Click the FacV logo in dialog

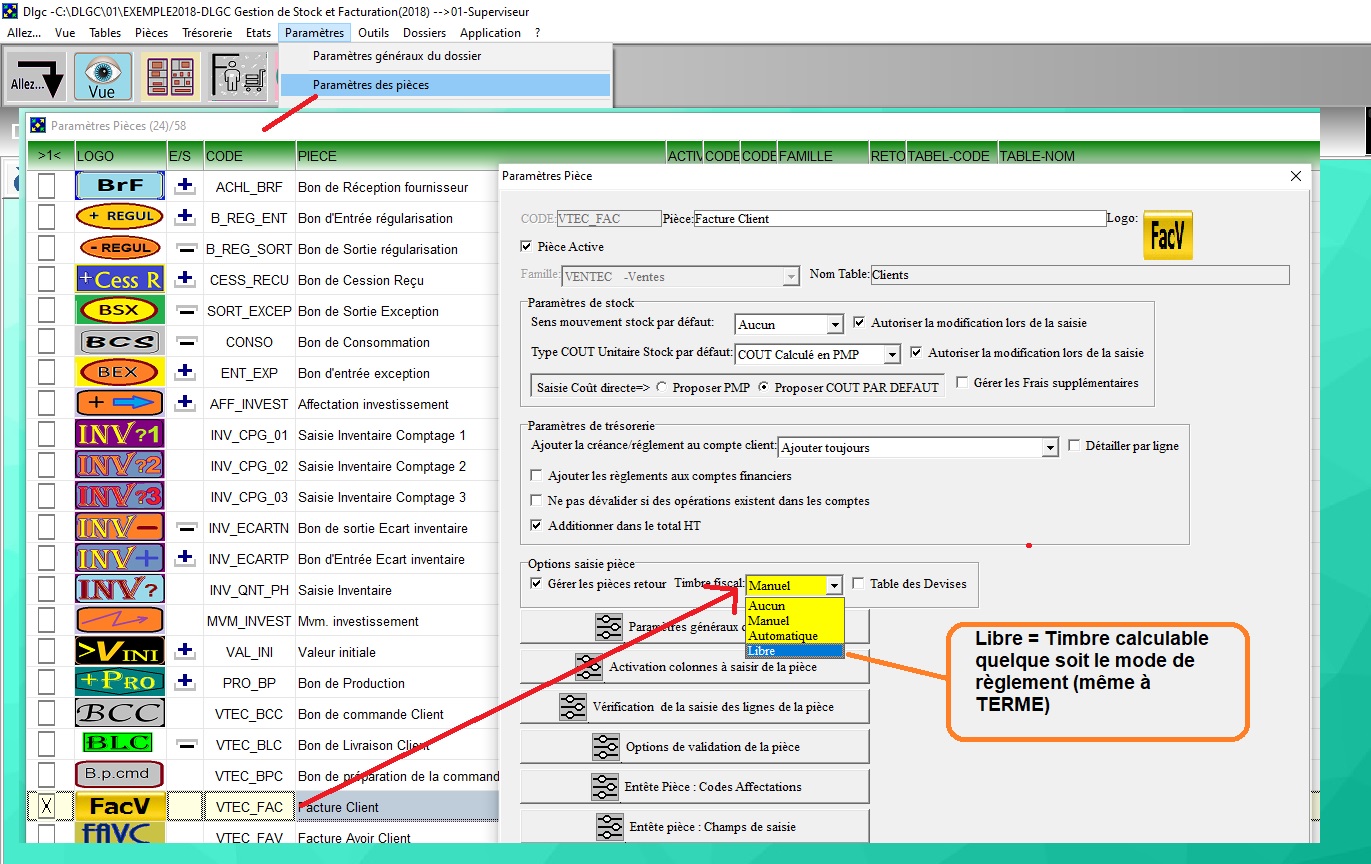point(1168,235)
